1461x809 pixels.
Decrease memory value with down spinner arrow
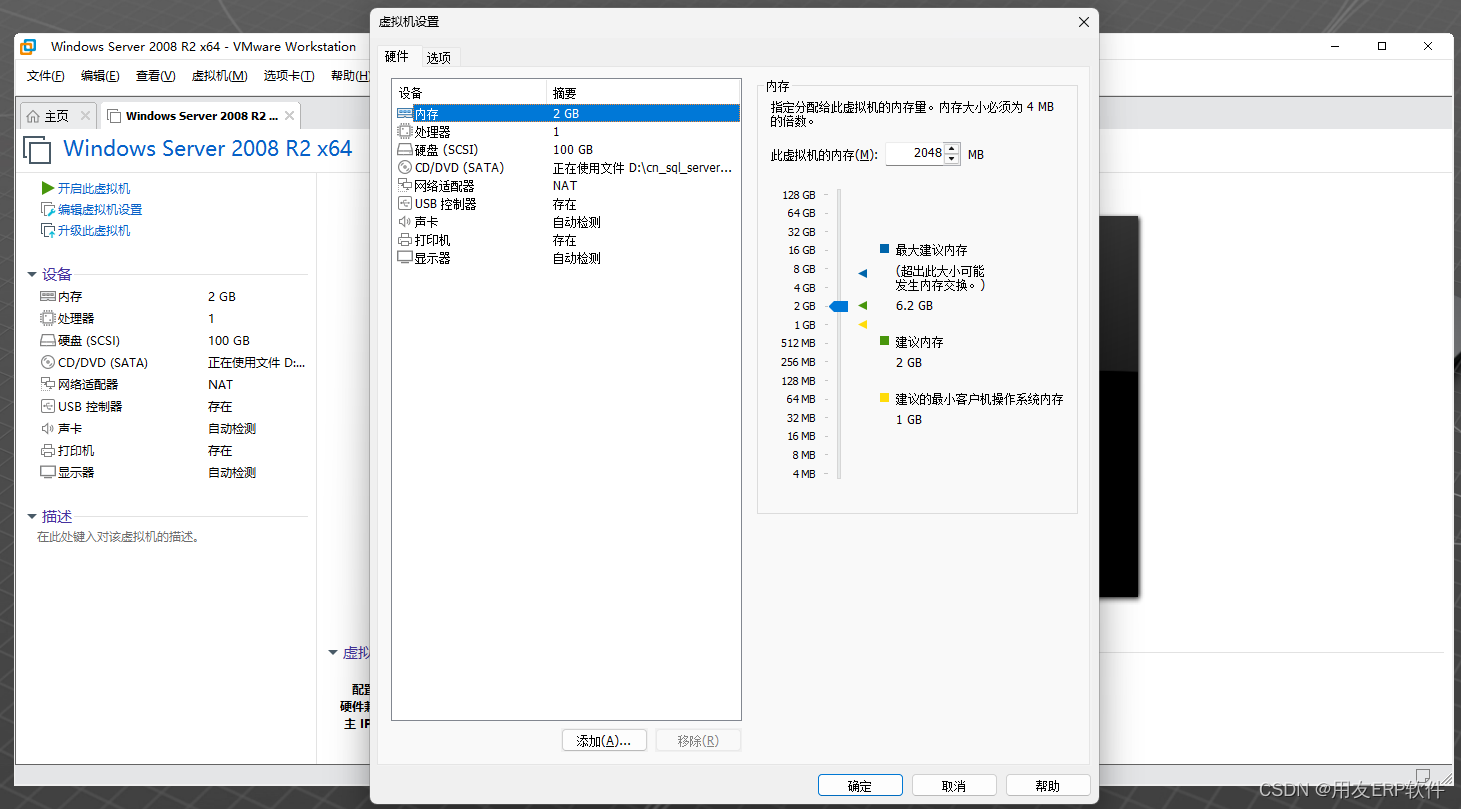(x=951, y=159)
